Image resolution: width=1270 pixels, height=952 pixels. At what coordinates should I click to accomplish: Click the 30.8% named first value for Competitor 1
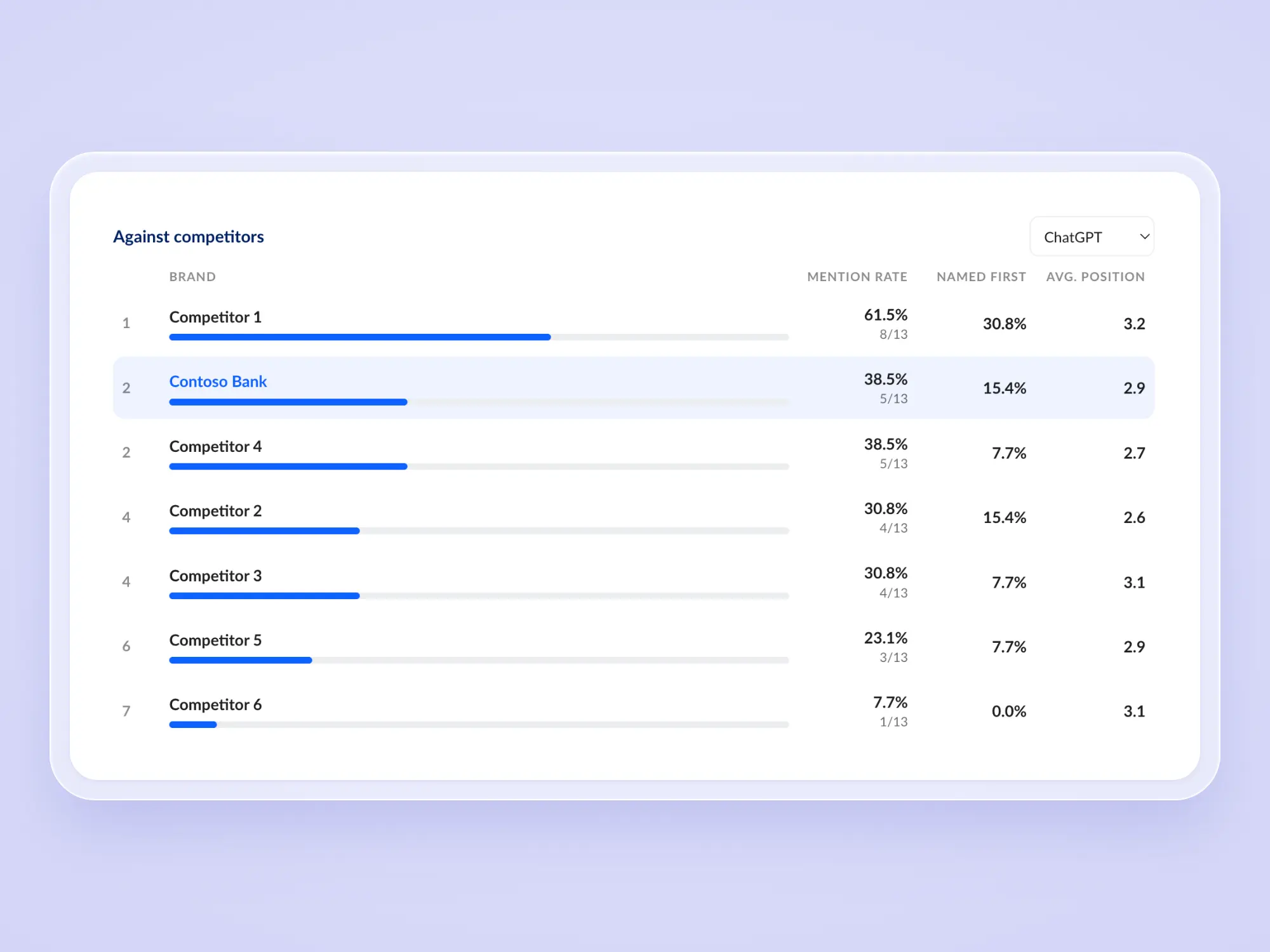[x=1005, y=324]
